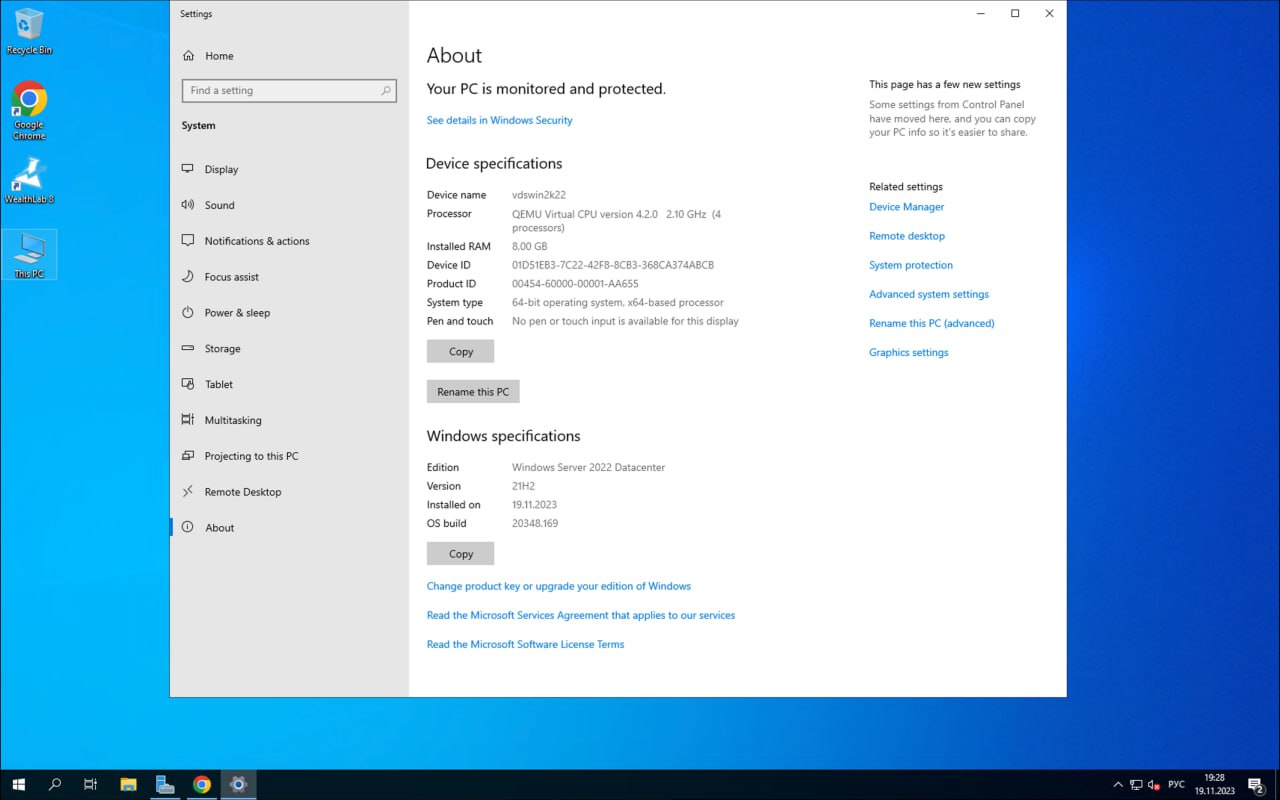Open the Remote Desktop settings page
Image resolution: width=1280 pixels, height=800 pixels.
coord(290,492)
